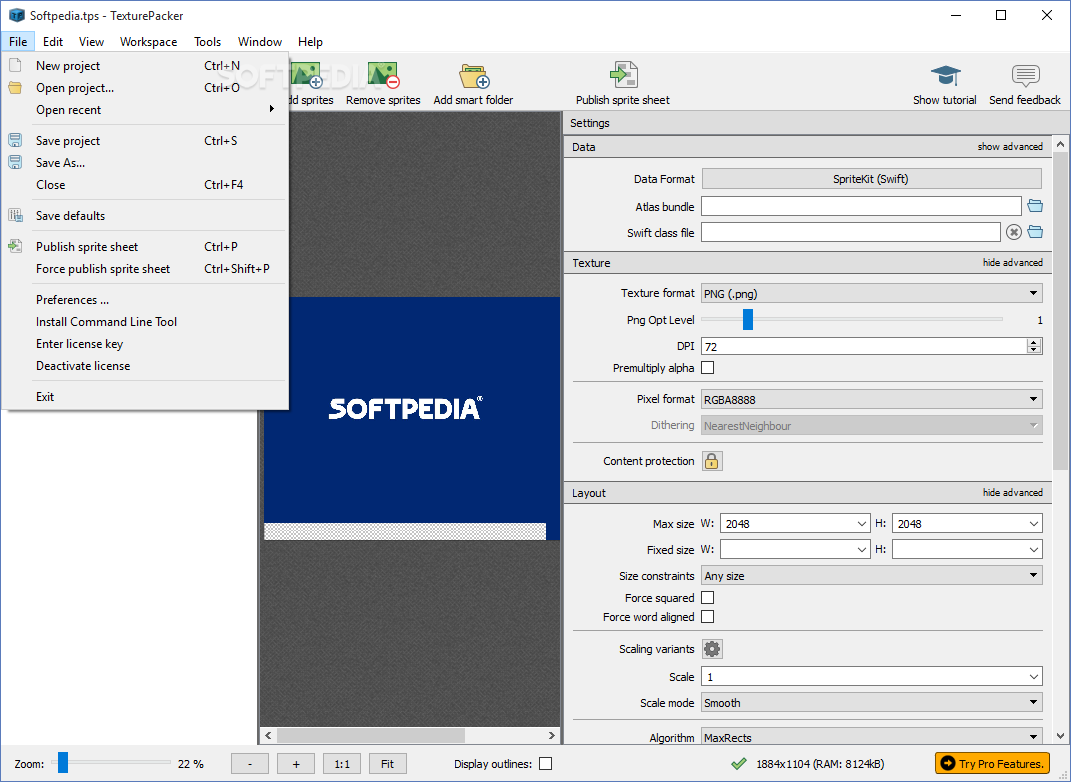The image size is (1071, 782).
Task: Clear the Swift class file with the X icon
Action: click(x=1014, y=232)
